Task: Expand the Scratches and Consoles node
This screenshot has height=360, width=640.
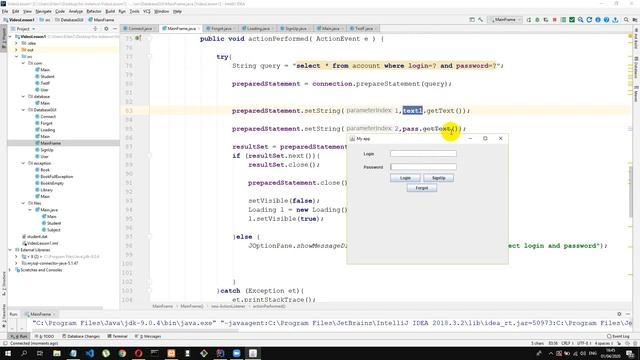Action: pyautogui.click(x=10, y=270)
